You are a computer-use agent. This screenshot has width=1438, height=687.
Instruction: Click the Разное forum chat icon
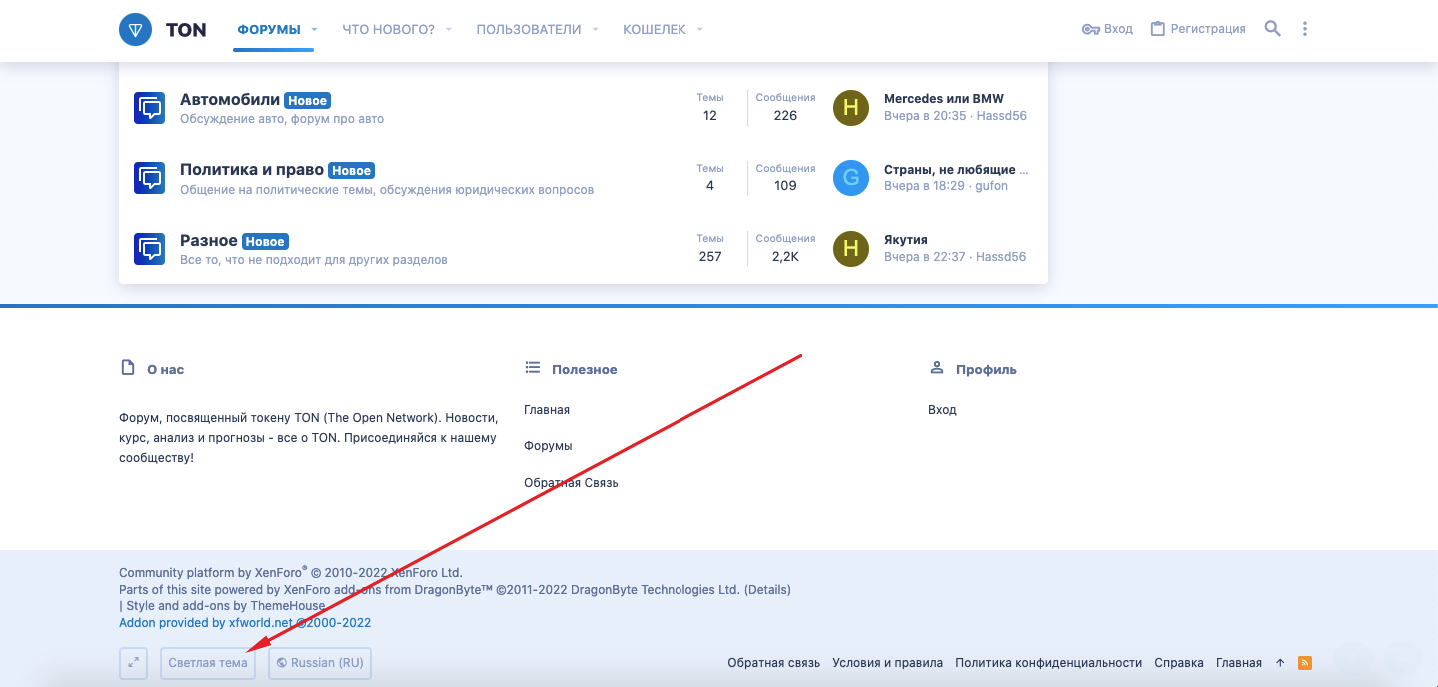tap(150, 249)
